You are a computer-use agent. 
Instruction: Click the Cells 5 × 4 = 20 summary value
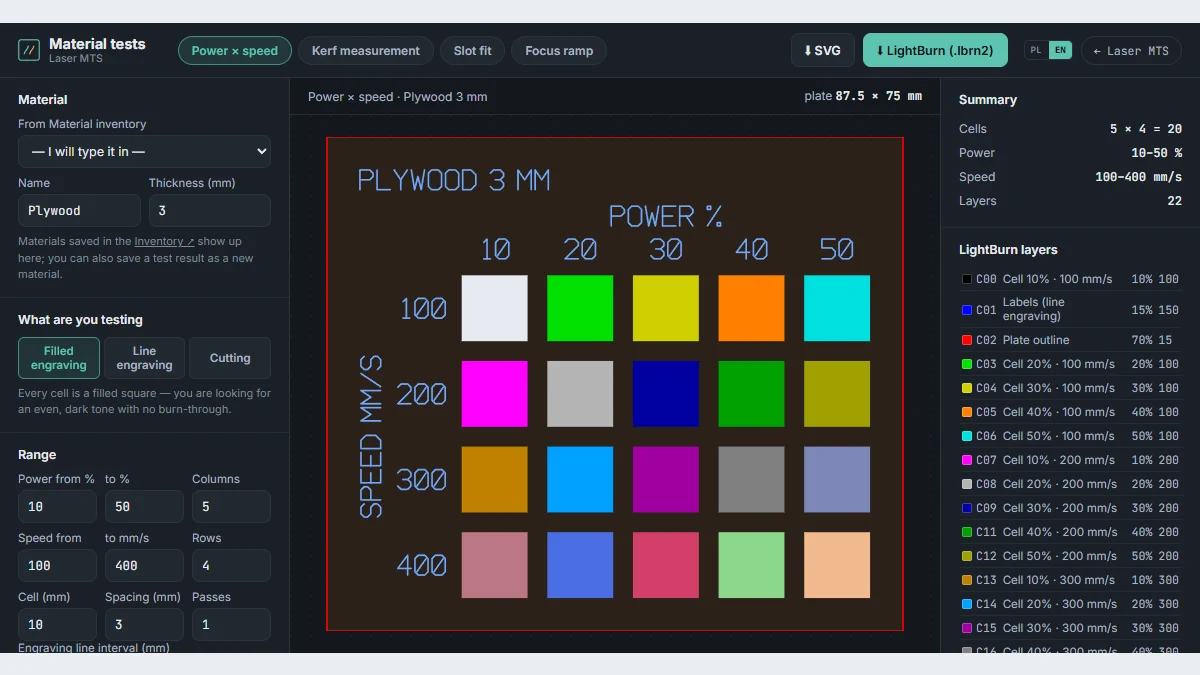tap(1145, 129)
